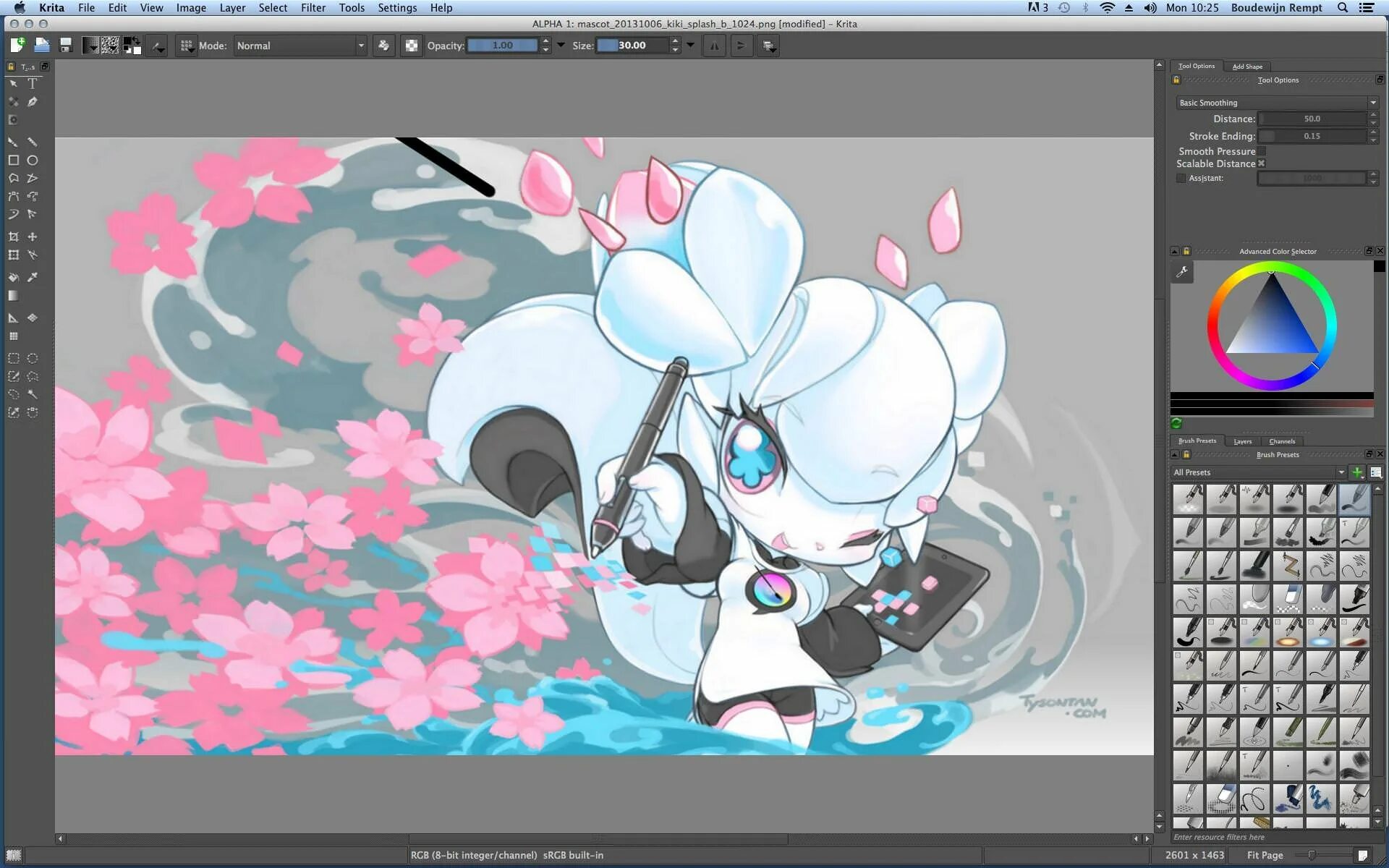Click the hue ring in color selector

(x=1213, y=325)
